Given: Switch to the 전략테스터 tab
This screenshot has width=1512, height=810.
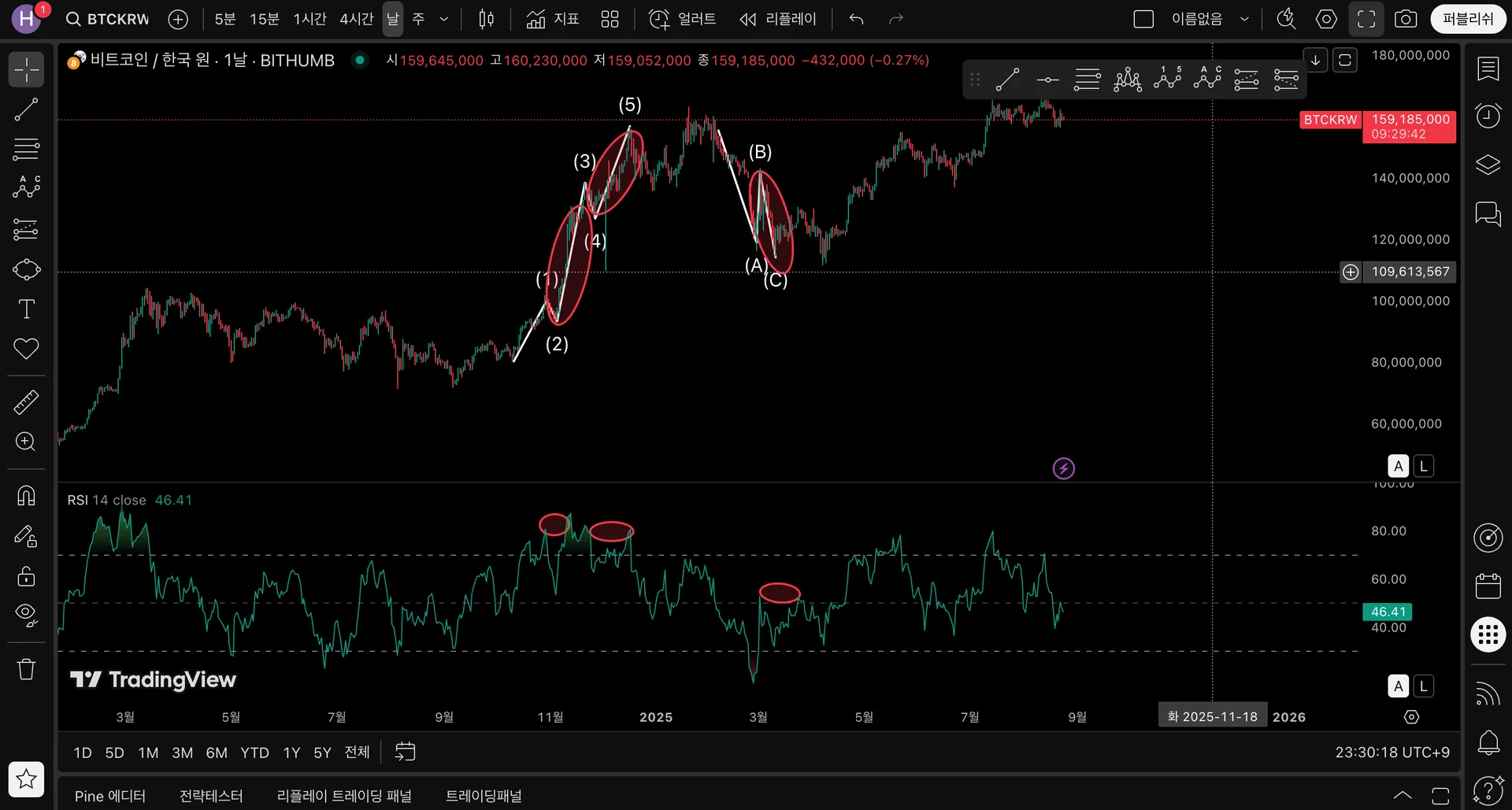Looking at the screenshot, I should 211,796.
